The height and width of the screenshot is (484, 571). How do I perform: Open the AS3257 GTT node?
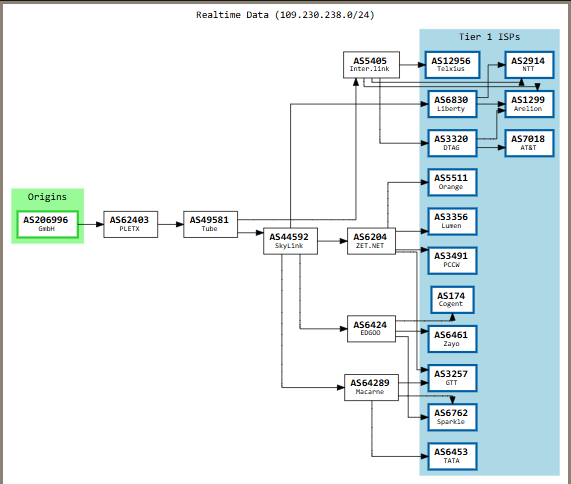[452, 378]
